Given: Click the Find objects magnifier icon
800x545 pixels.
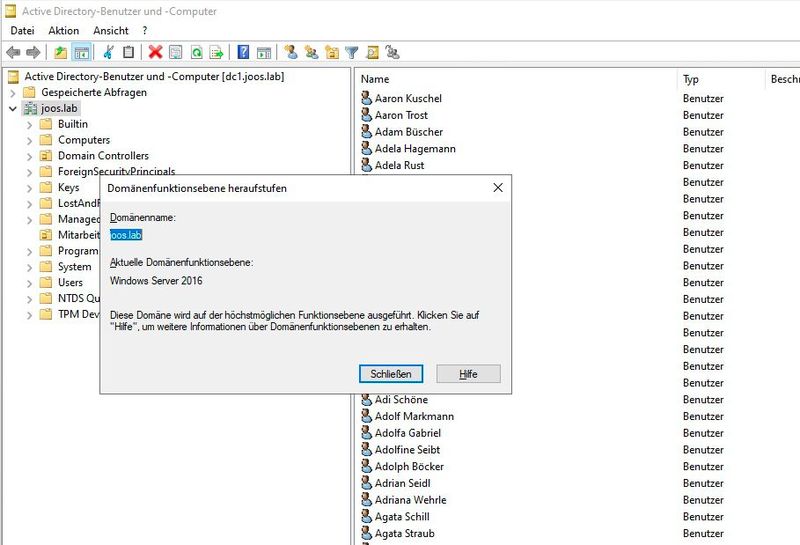Looking at the screenshot, I should click(373, 52).
